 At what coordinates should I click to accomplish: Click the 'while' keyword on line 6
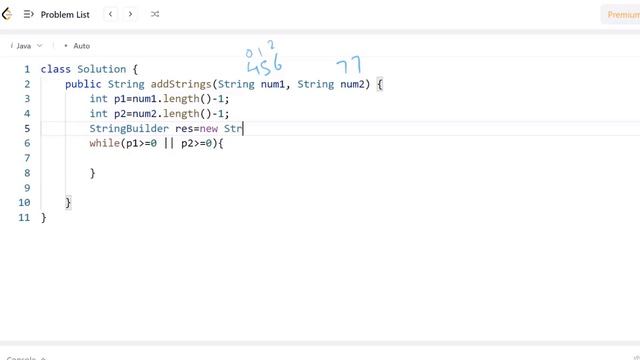pos(104,143)
